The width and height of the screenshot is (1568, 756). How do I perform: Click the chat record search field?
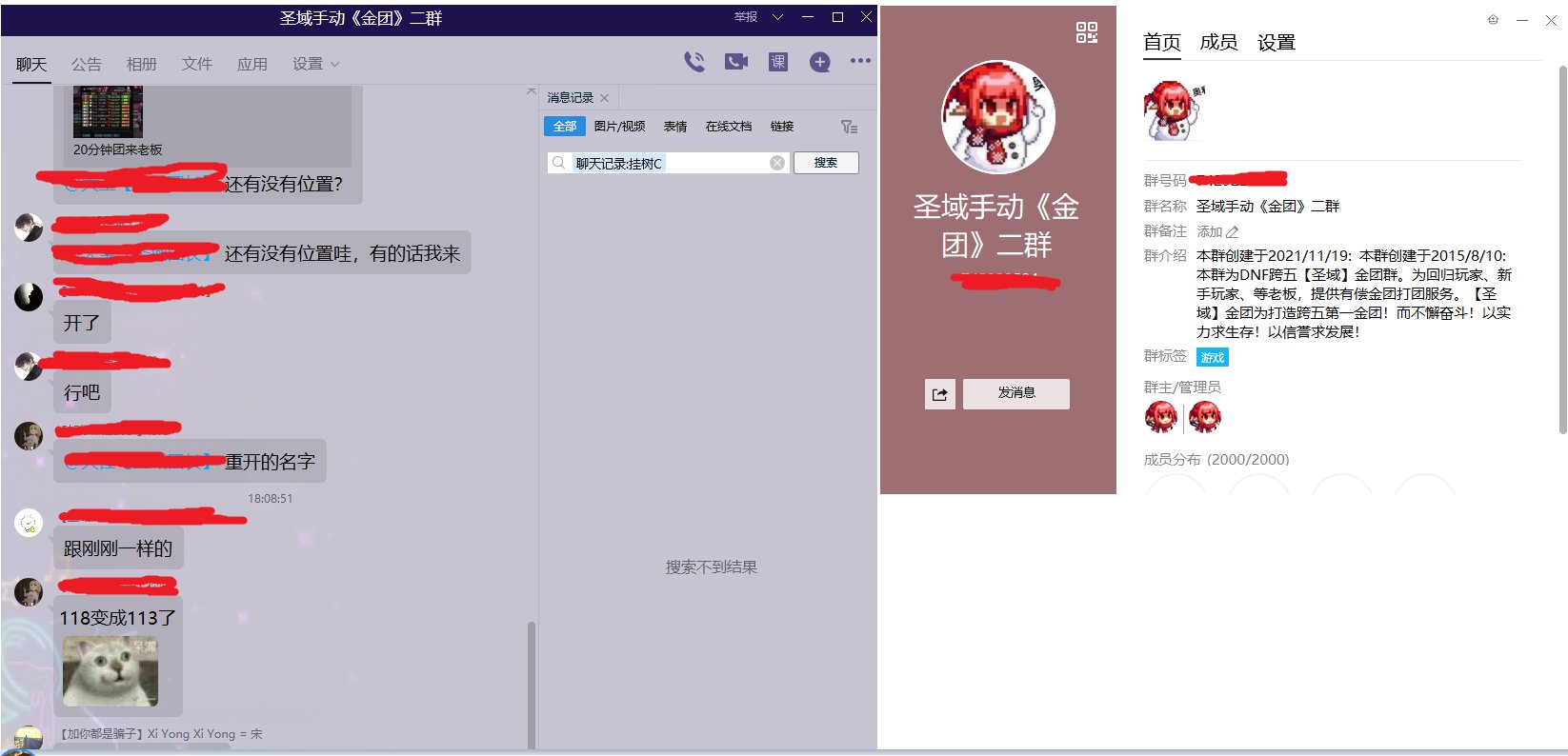[x=668, y=163]
